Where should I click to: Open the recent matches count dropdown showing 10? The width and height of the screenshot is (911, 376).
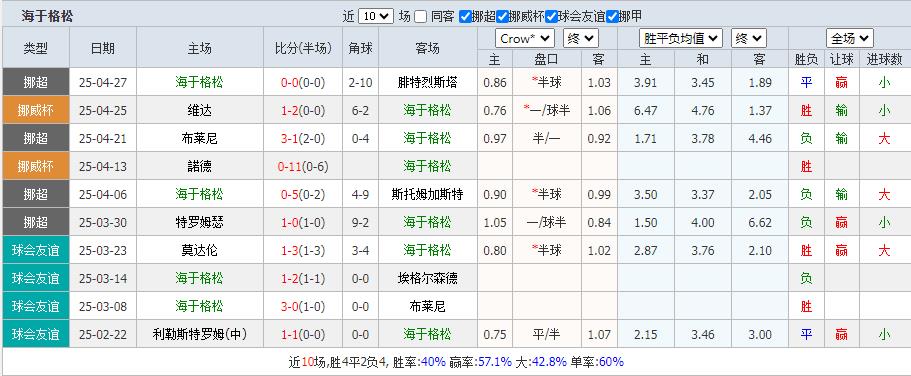pyautogui.click(x=376, y=16)
